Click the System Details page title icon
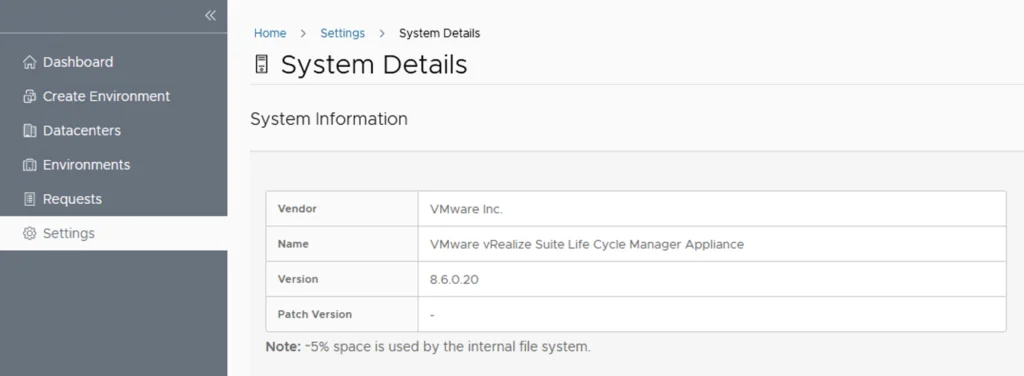This screenshot has width=1024, height=376. tap(261, 65)
